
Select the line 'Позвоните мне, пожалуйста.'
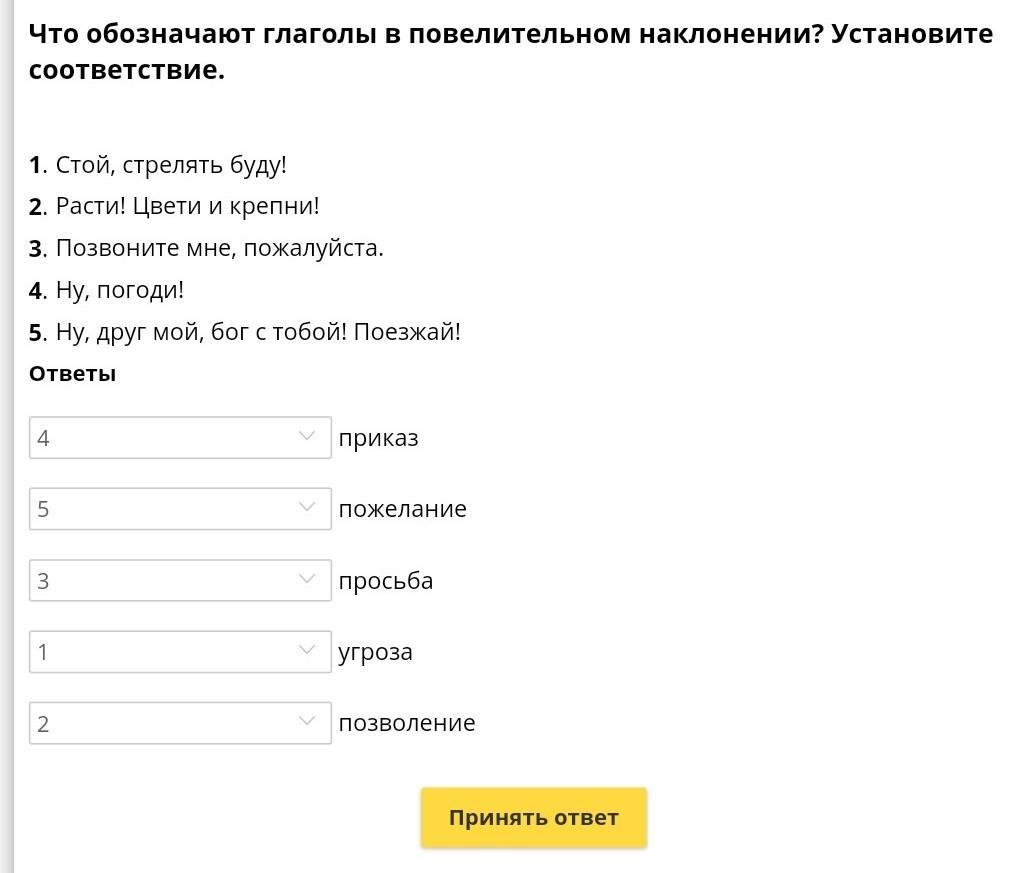pos(219,248)
